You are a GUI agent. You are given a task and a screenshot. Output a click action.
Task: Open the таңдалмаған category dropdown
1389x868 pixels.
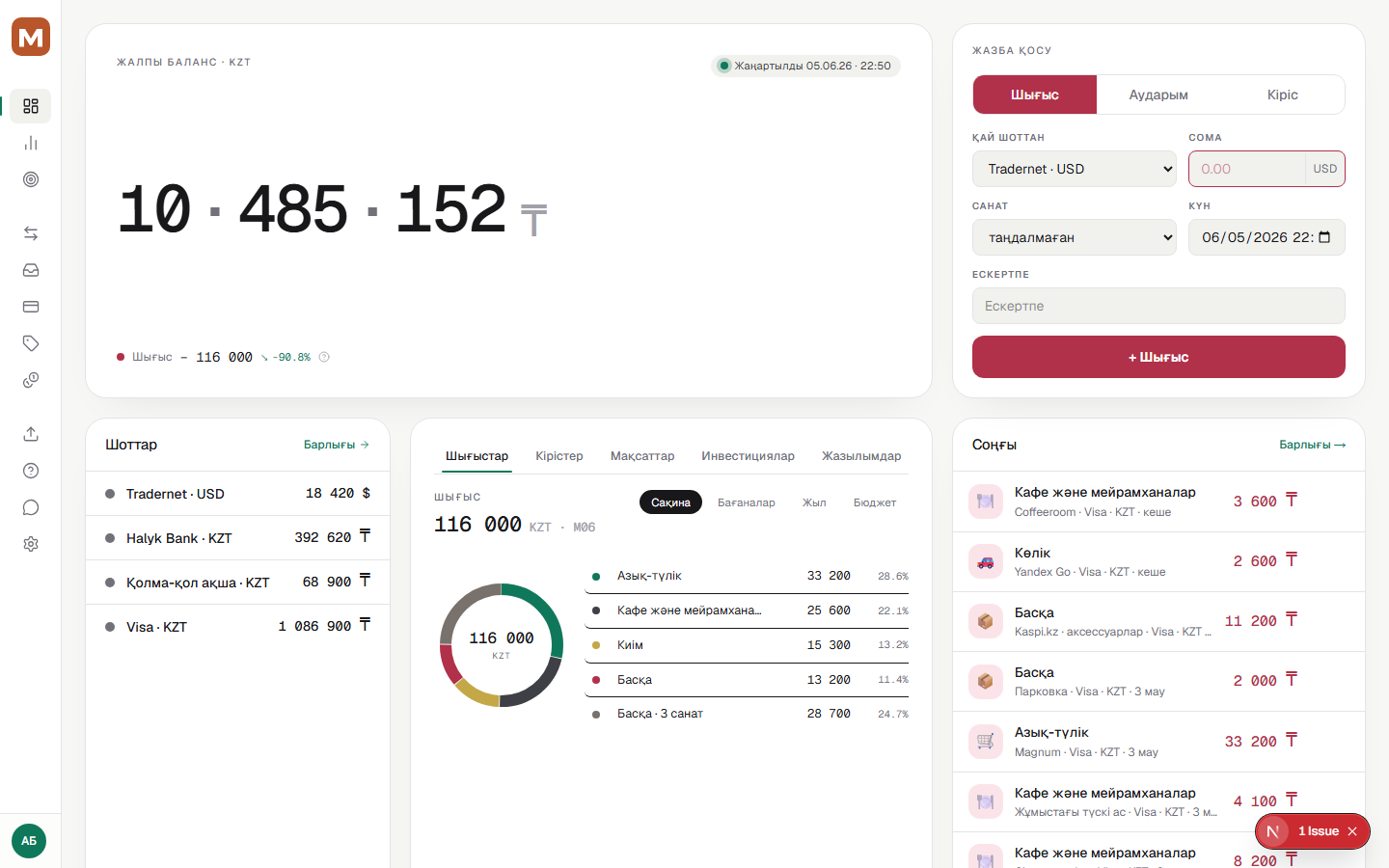click(x=1075, y=237)
